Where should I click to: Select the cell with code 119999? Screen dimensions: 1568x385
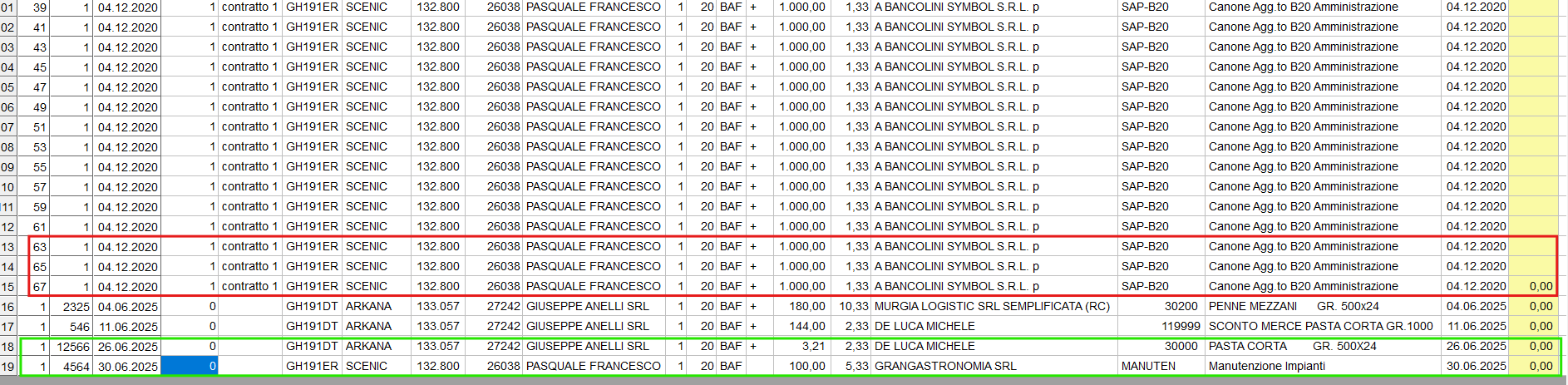pos(1161,326)
